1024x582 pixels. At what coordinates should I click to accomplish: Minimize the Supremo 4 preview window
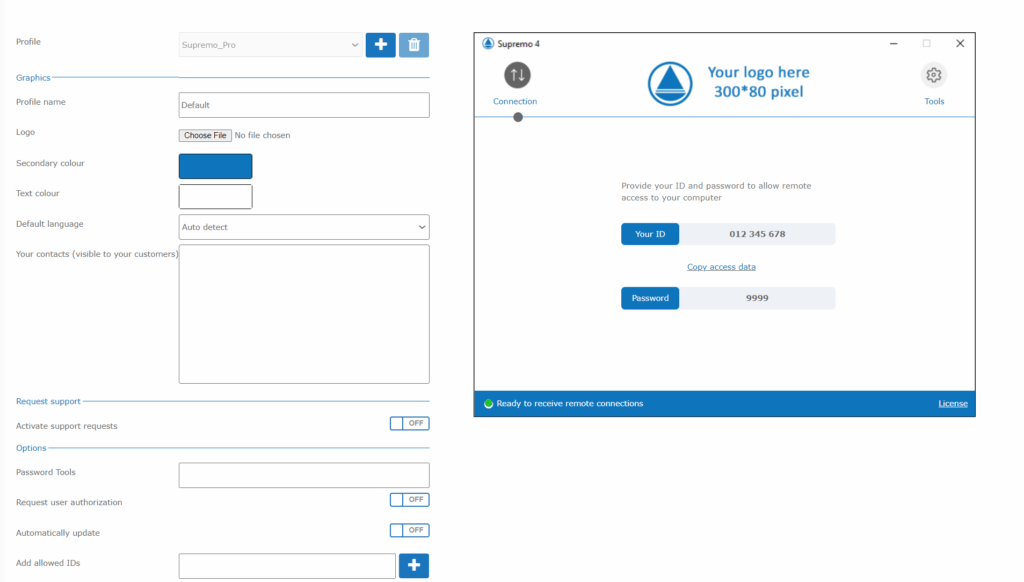pos(893,44)
